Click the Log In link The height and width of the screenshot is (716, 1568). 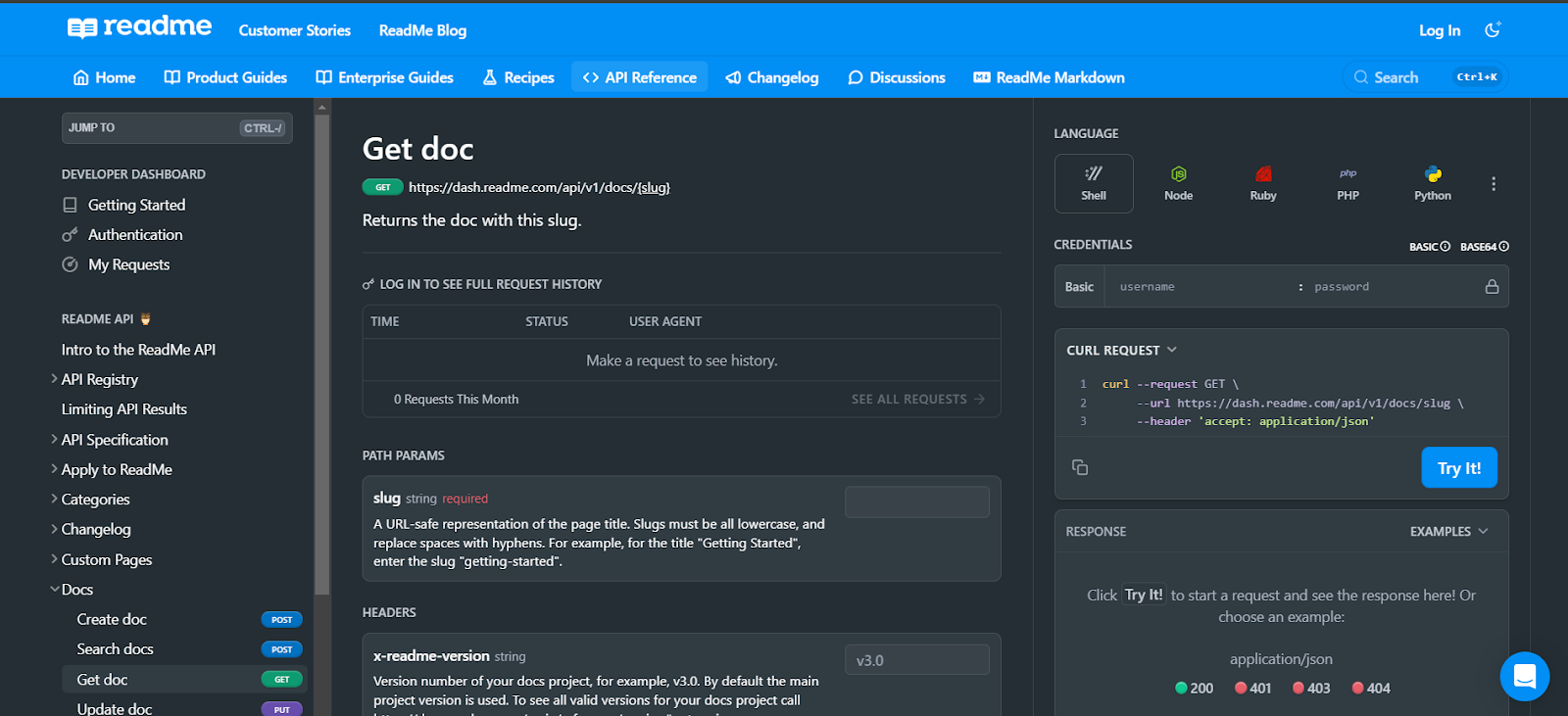pyautogui.click(x=1440, y=30)
